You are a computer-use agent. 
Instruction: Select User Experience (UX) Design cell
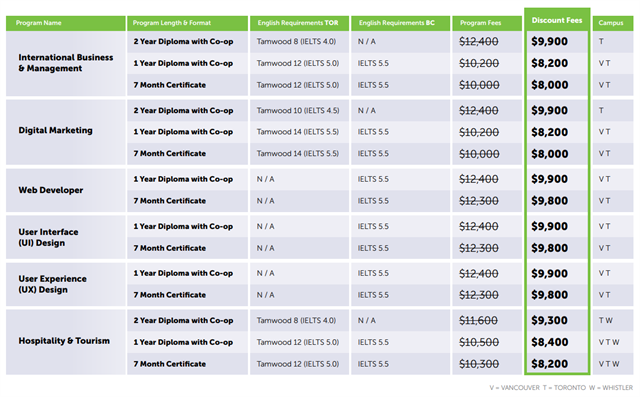(66, 284)
